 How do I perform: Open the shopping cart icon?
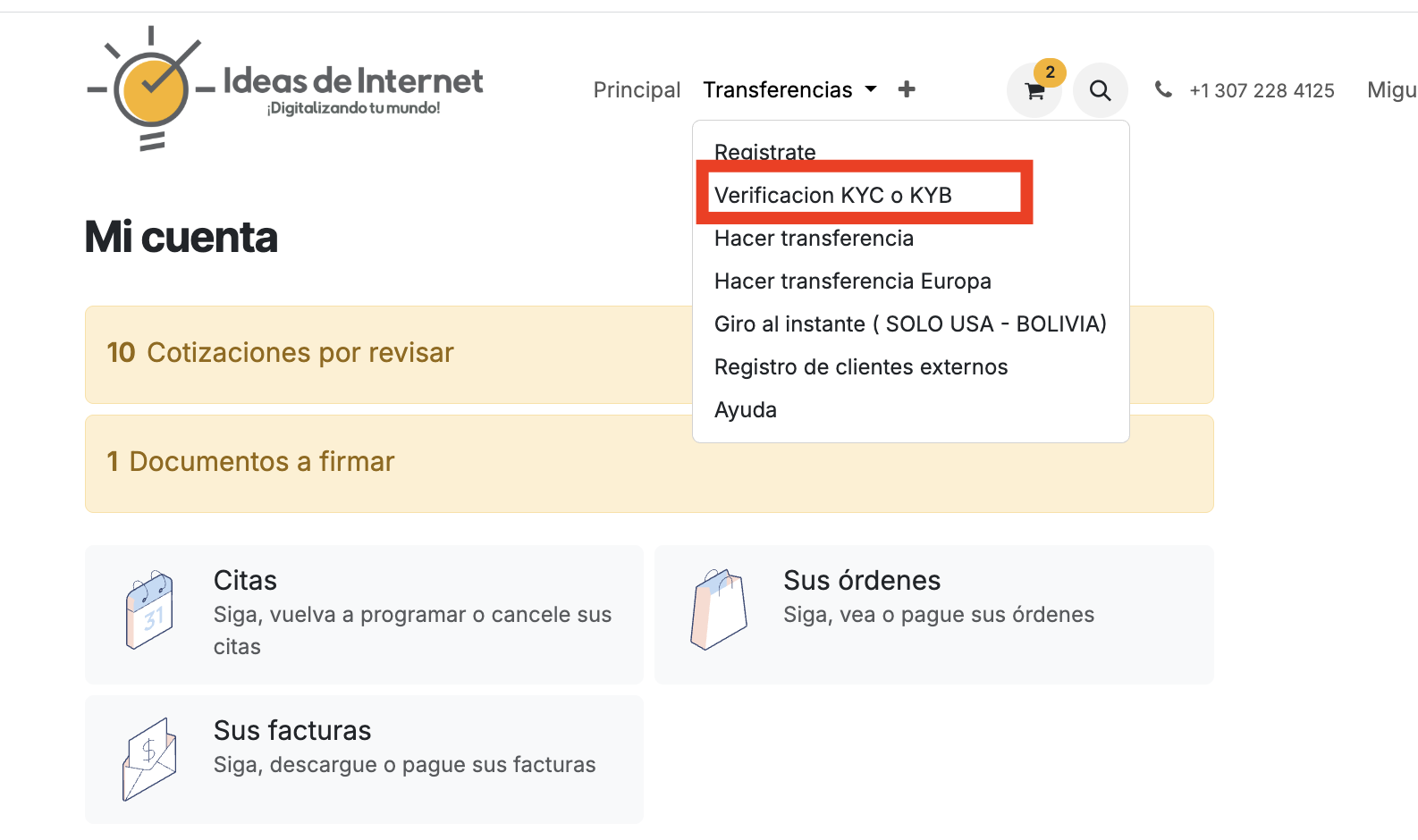point(1034,90)
